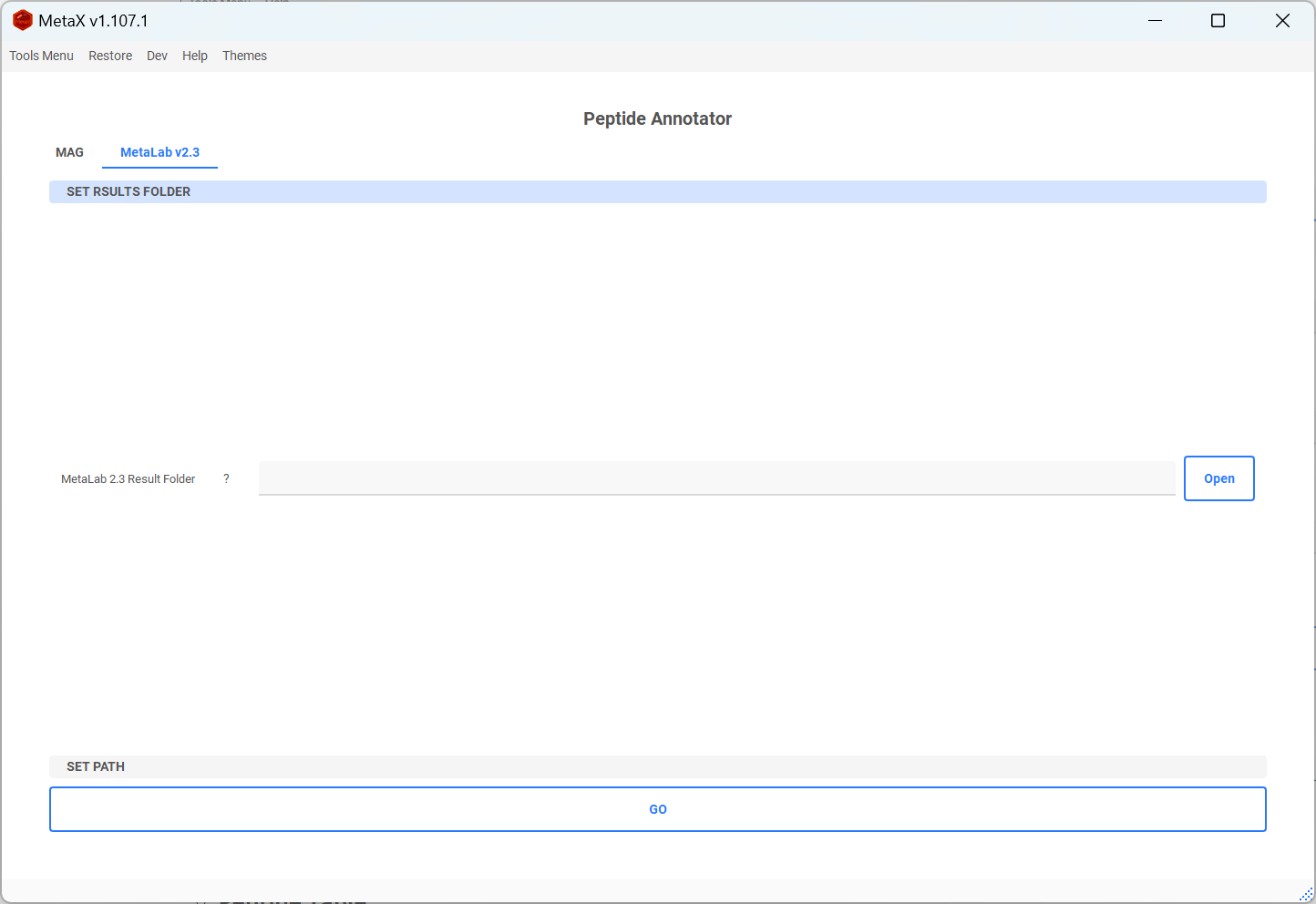1316x904 pixels.
Task: Click the Open button to browse folder
Action: tap(1219, 478)
